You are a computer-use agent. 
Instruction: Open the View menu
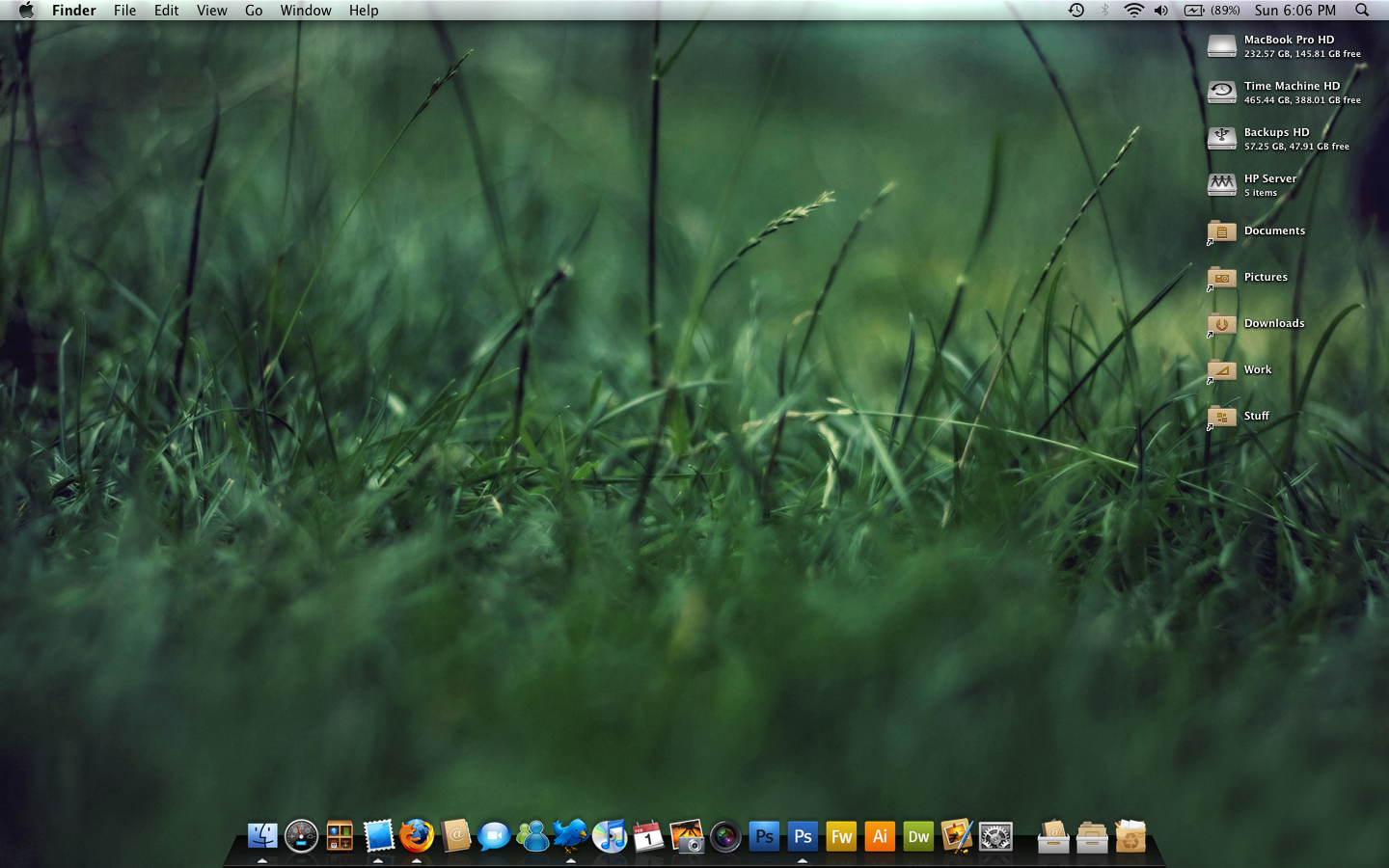click(211, 11)
